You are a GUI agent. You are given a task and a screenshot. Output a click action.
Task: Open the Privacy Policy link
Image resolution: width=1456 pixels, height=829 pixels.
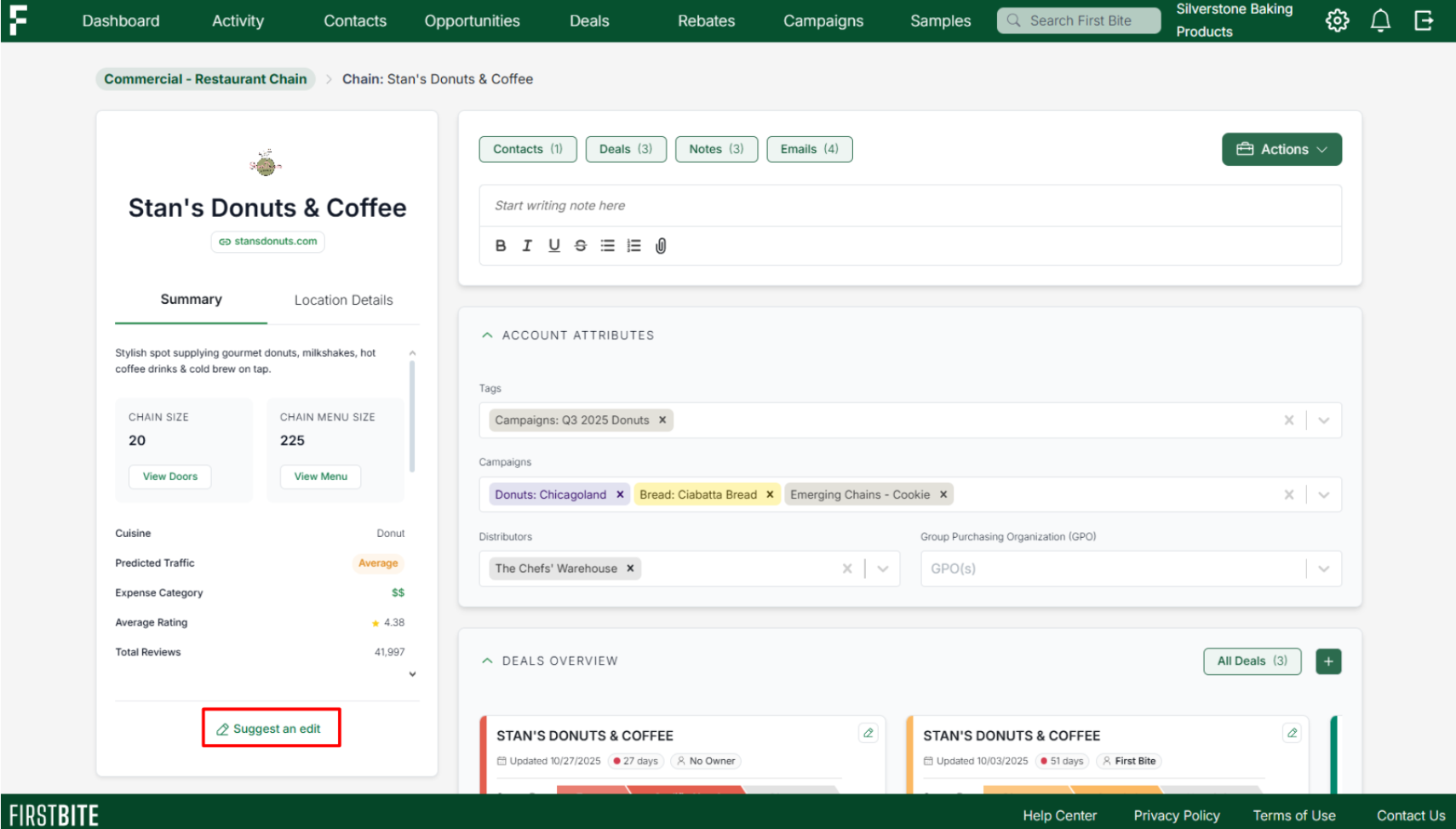pyautogui.click(x=1177, y=815)
